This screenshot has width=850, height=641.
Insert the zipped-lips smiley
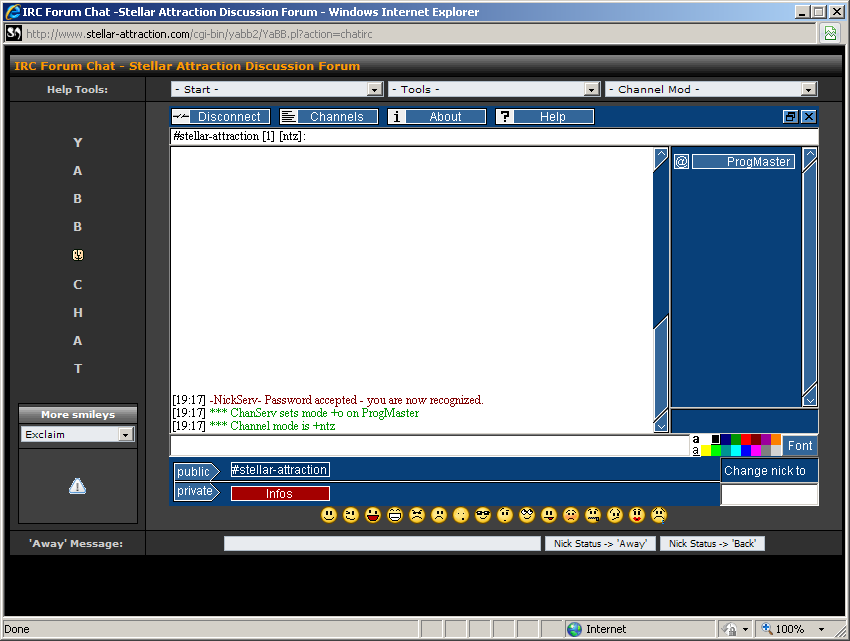(593, 515)
